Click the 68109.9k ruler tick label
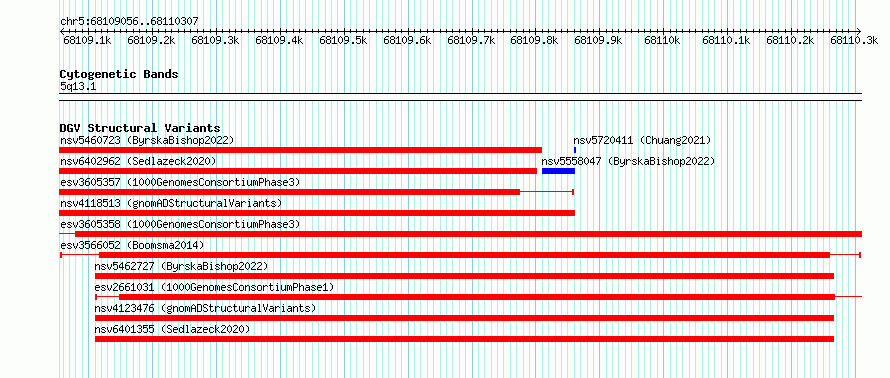 (x=598, y=40)
